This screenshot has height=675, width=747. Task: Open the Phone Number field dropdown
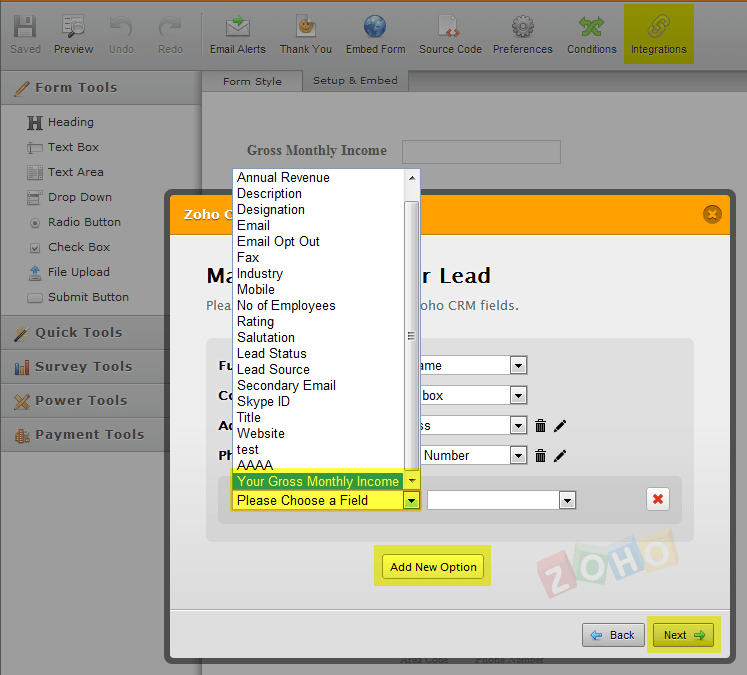pyautogui.click(x=518, y=456)
